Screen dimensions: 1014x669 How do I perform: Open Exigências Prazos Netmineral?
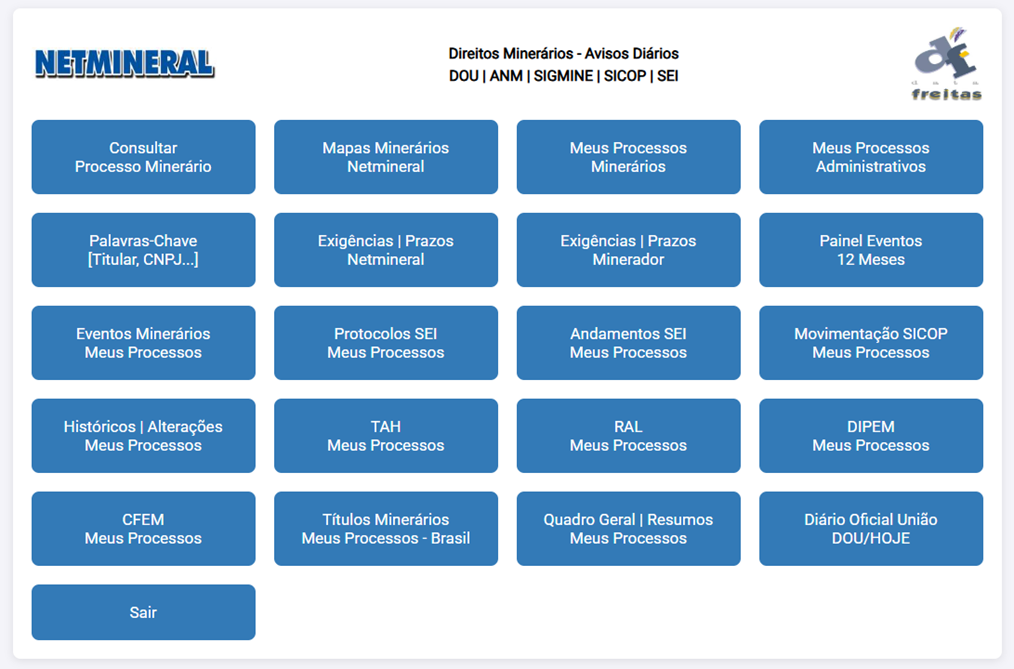pos(386,250)
